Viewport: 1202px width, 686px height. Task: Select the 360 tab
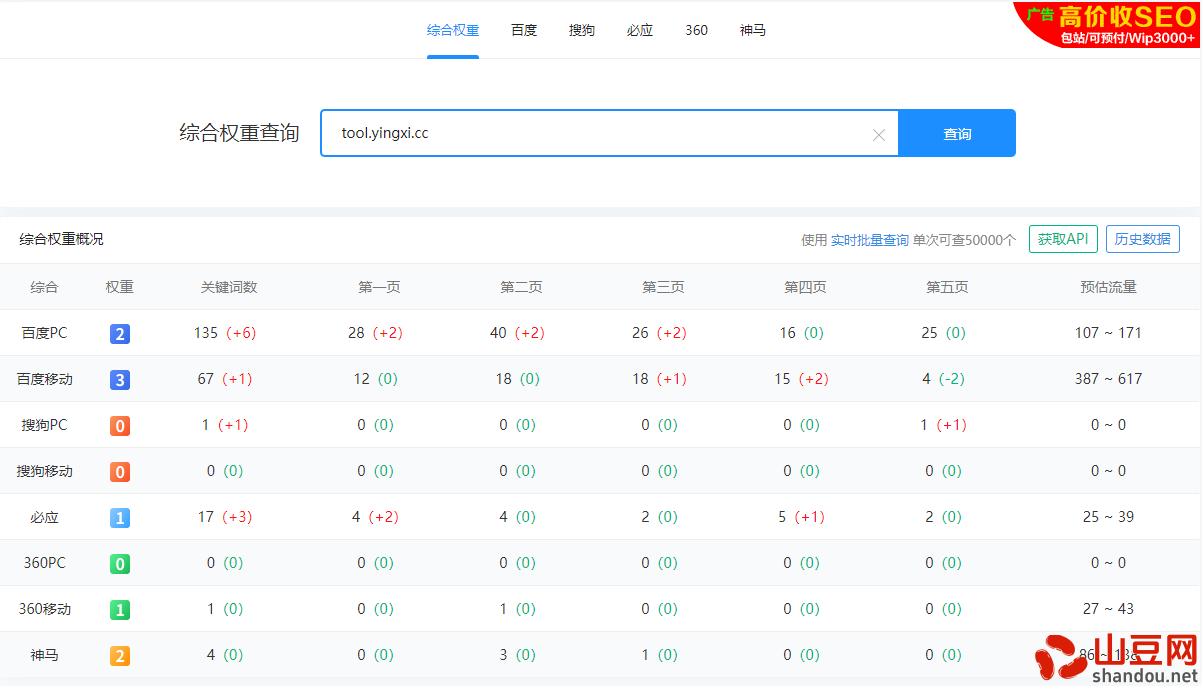tap(696, 30)
